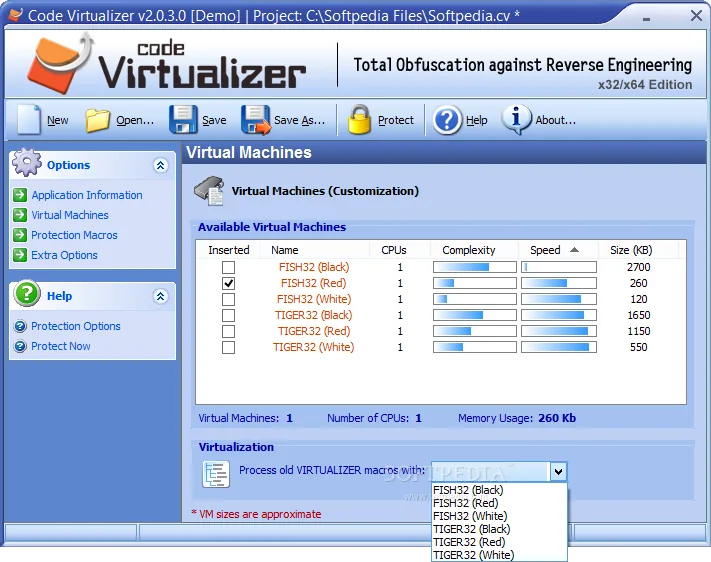The height and width of the screenshot is (562, 711).
Task: Choose TIGER32 (Red) from dropdown list
Action: click(499, 542)
